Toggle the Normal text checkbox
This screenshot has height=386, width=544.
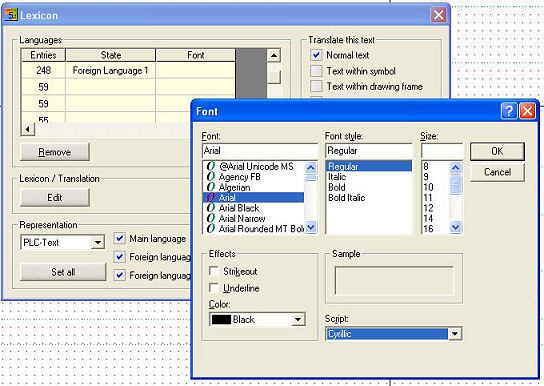(316, 55)
